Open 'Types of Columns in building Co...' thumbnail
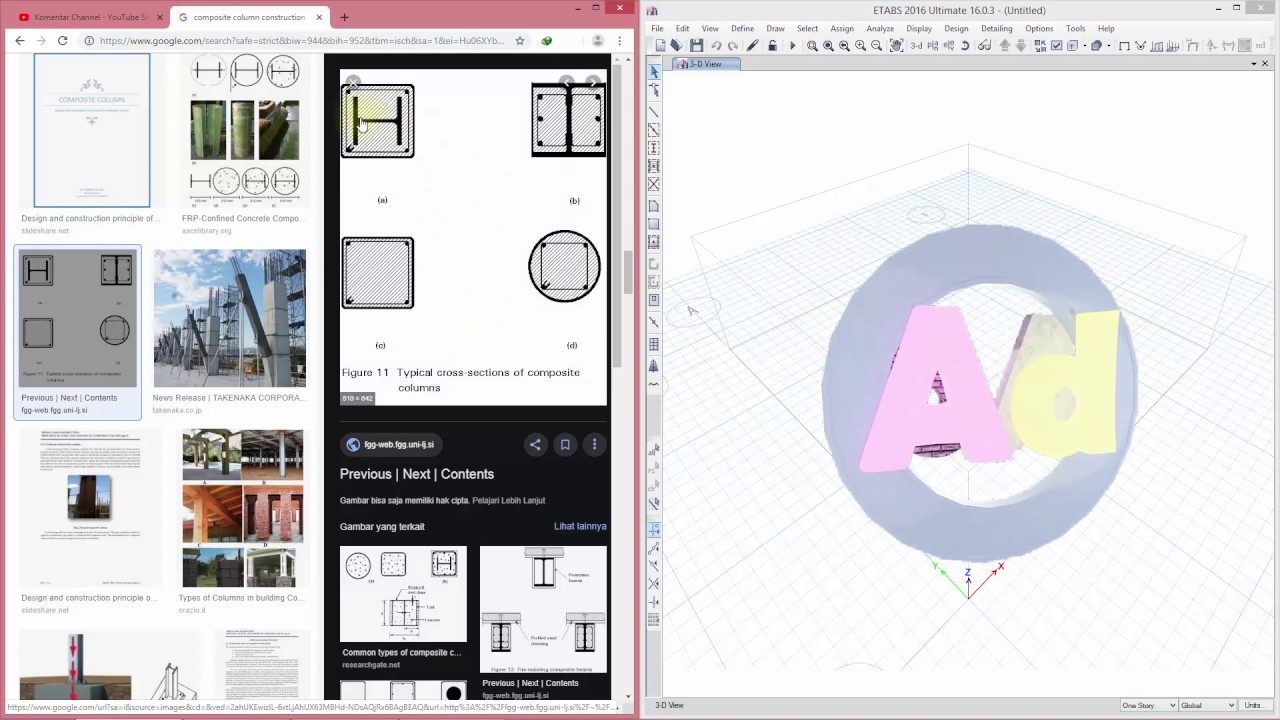The height and width of the screenshot is (720, 1280). pos(242,508)
